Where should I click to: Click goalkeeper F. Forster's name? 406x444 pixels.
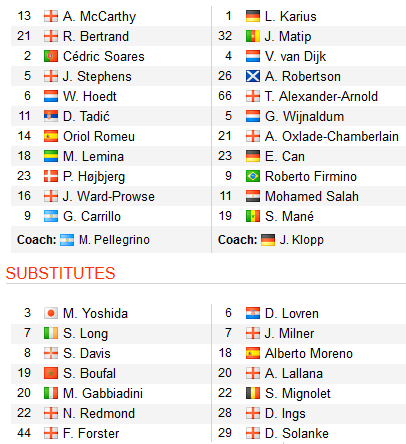coord(91,433)
